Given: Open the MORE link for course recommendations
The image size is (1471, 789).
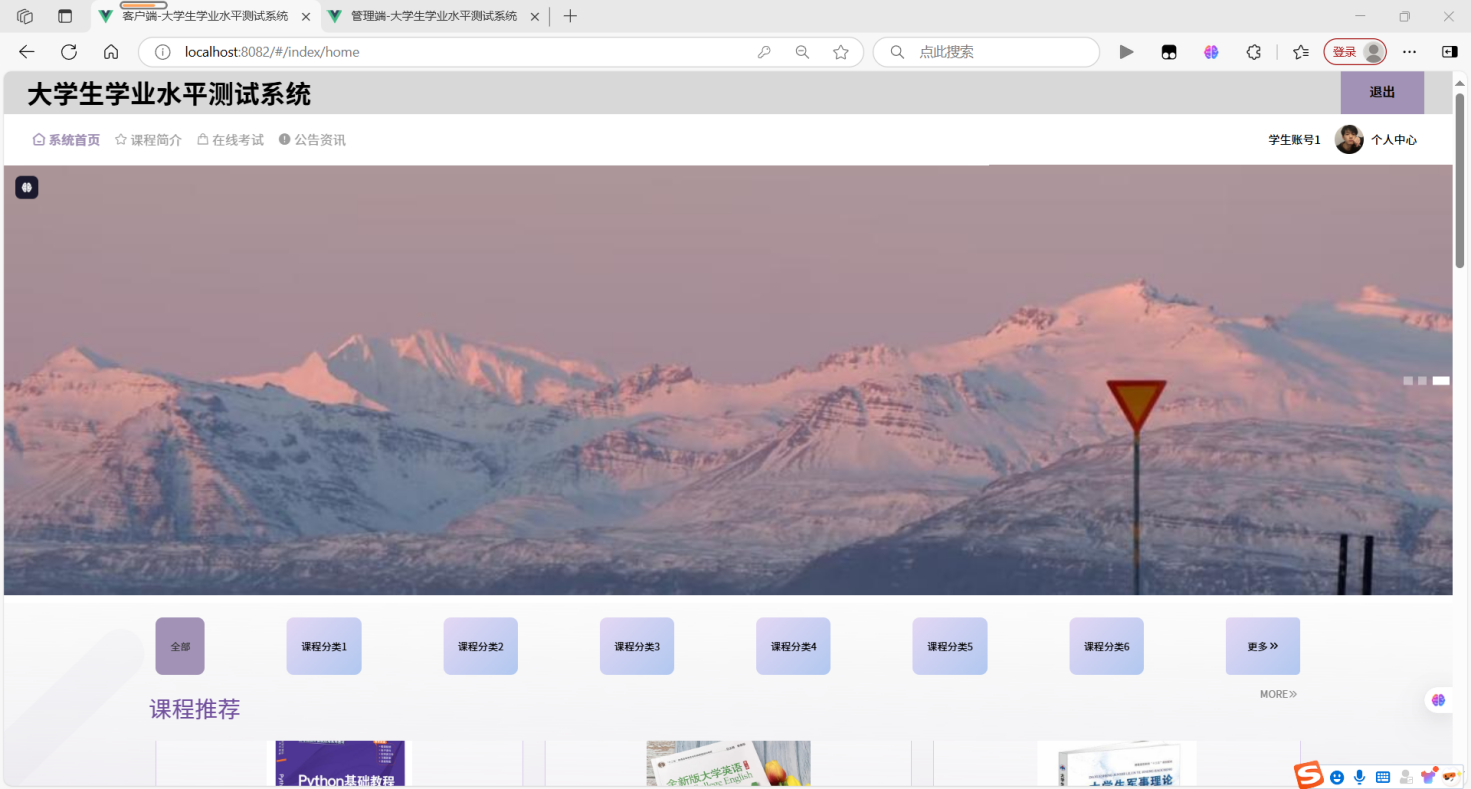Looking at the screenshot, I should coord(1278,694).
